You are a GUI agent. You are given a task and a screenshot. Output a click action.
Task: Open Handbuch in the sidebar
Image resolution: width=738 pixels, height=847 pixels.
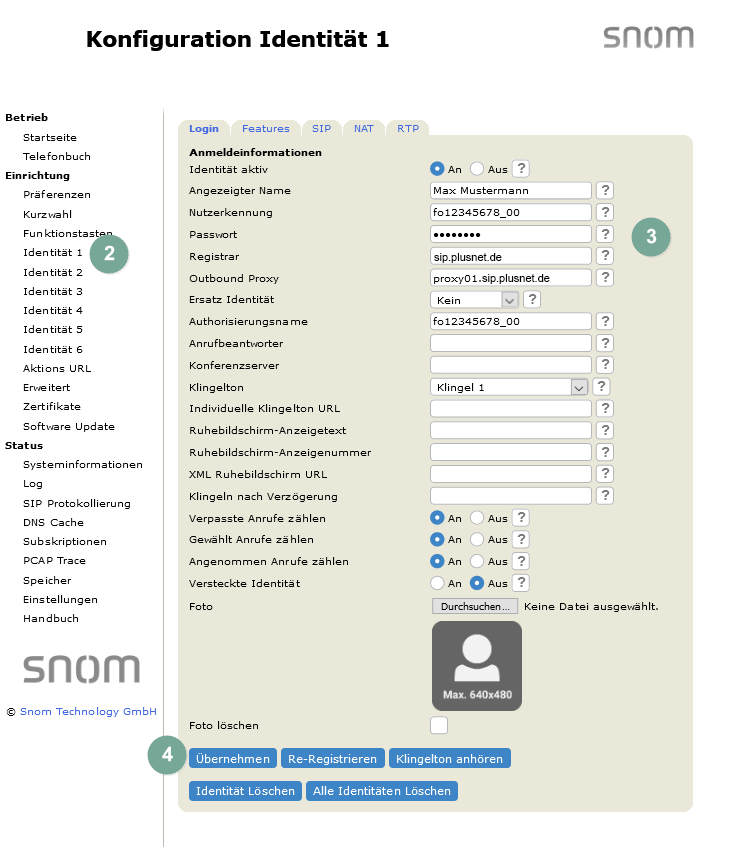[x=51, y=619]
